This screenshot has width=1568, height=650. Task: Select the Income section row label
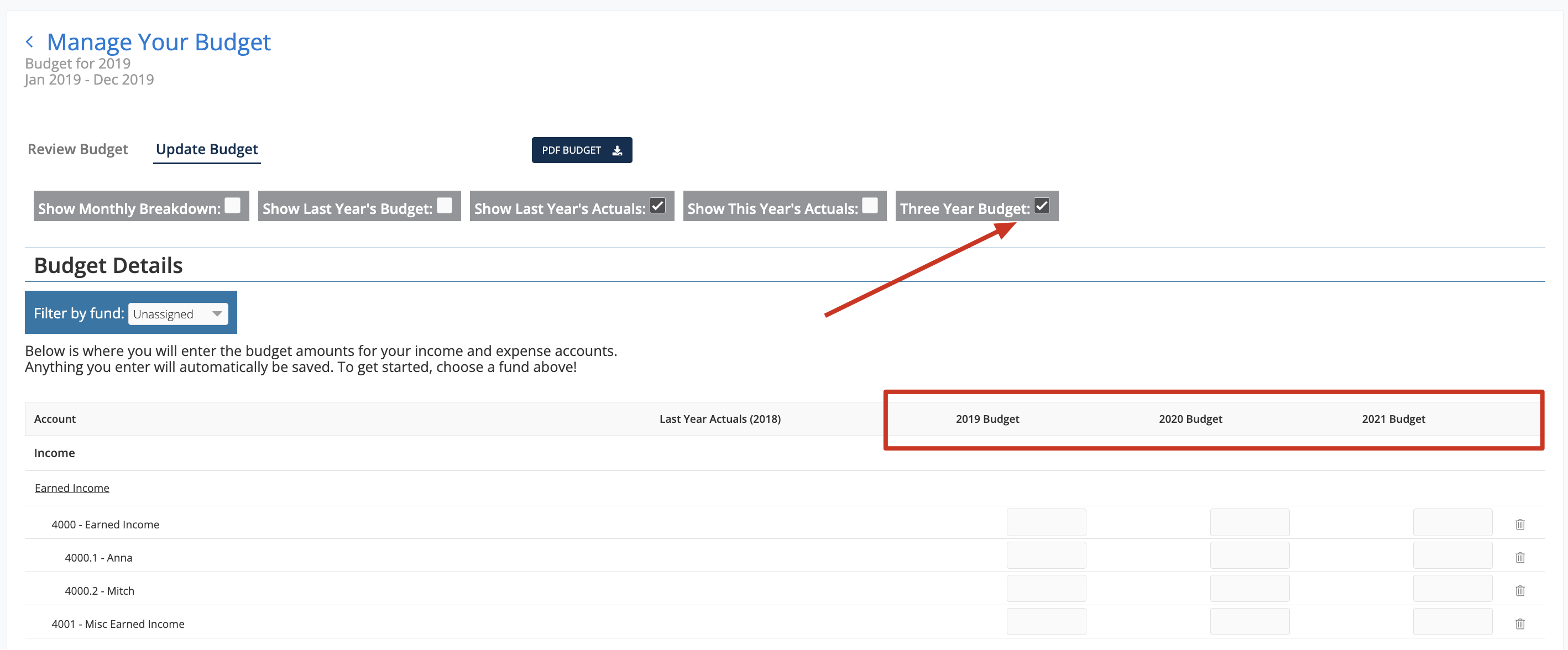pos(54,453)
